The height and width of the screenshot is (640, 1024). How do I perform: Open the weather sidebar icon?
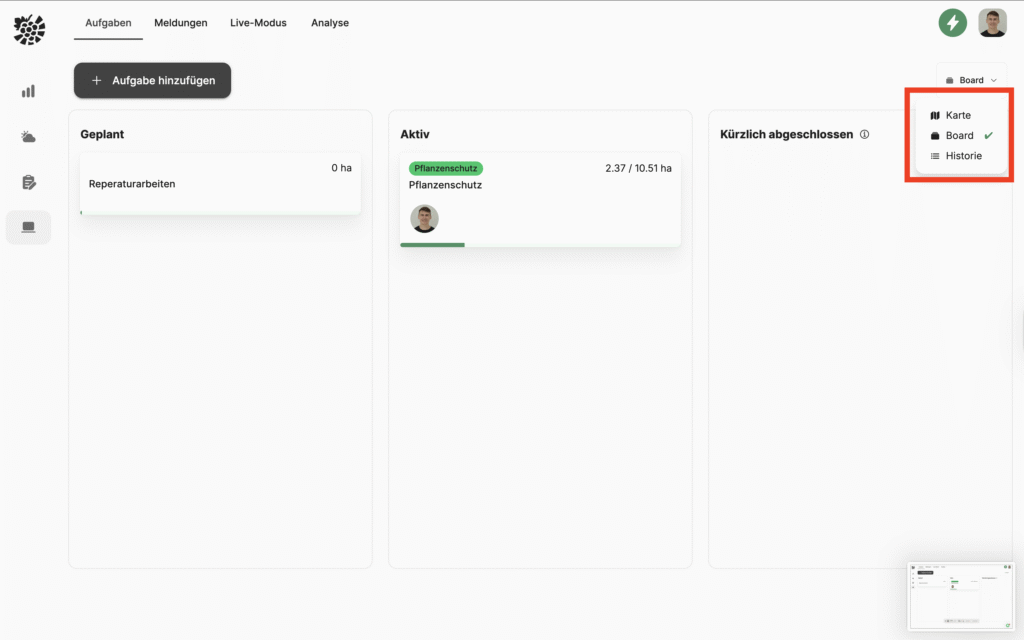(x=28, y=137)
